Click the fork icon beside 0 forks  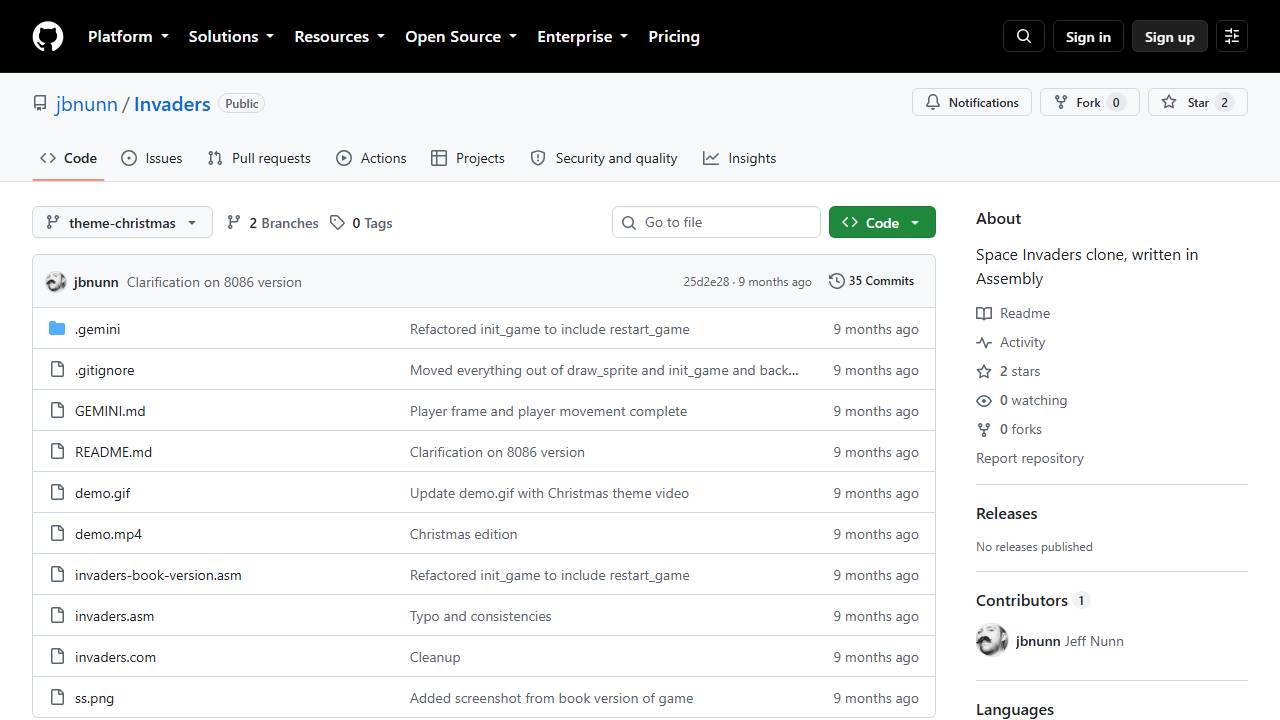point(984,429)
